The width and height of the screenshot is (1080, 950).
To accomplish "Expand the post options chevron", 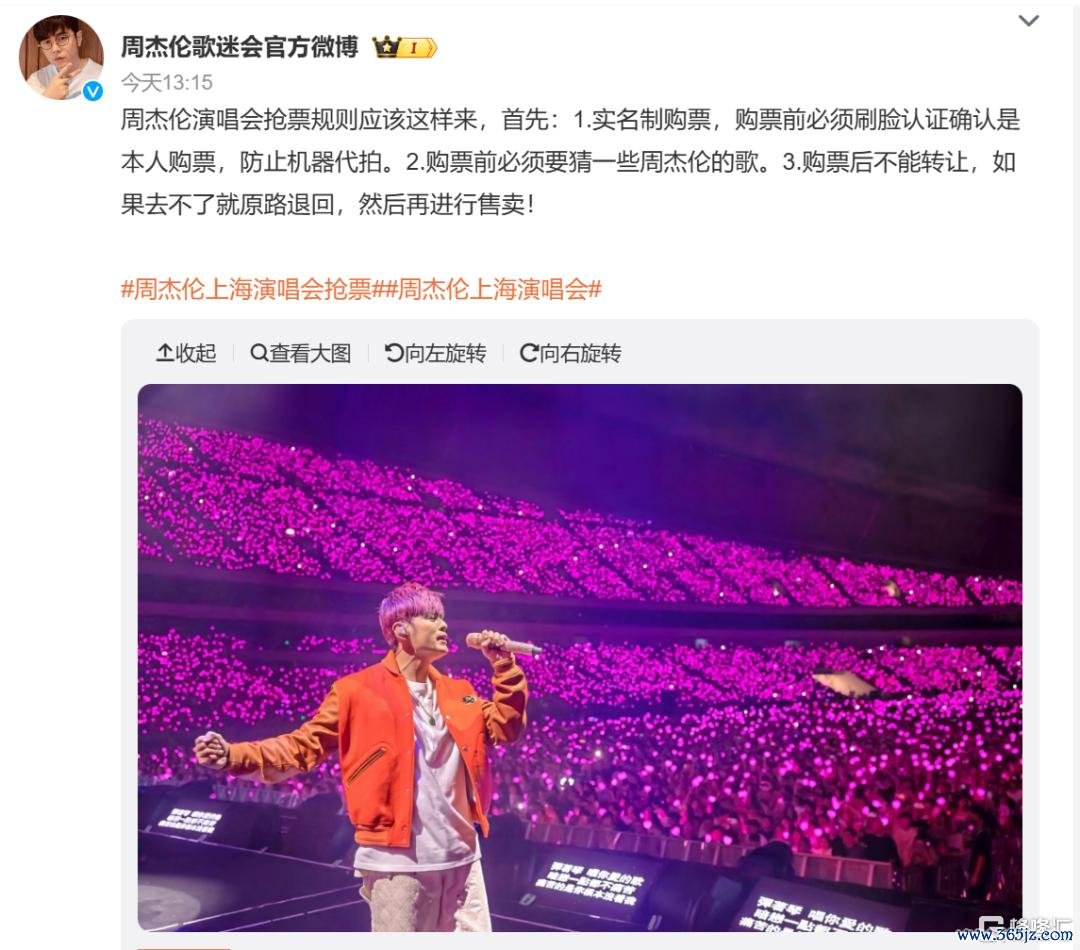I will (x=1028, y=21).
